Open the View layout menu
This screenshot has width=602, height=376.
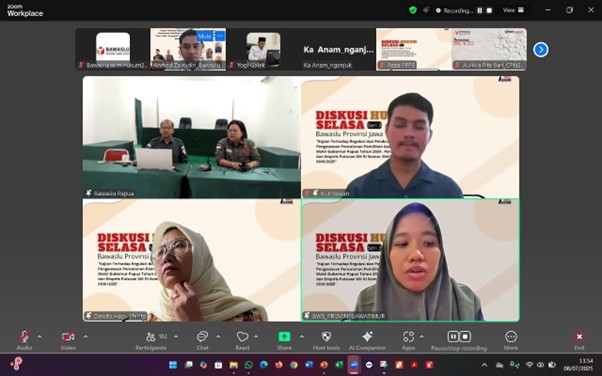(x=513, y=10)
